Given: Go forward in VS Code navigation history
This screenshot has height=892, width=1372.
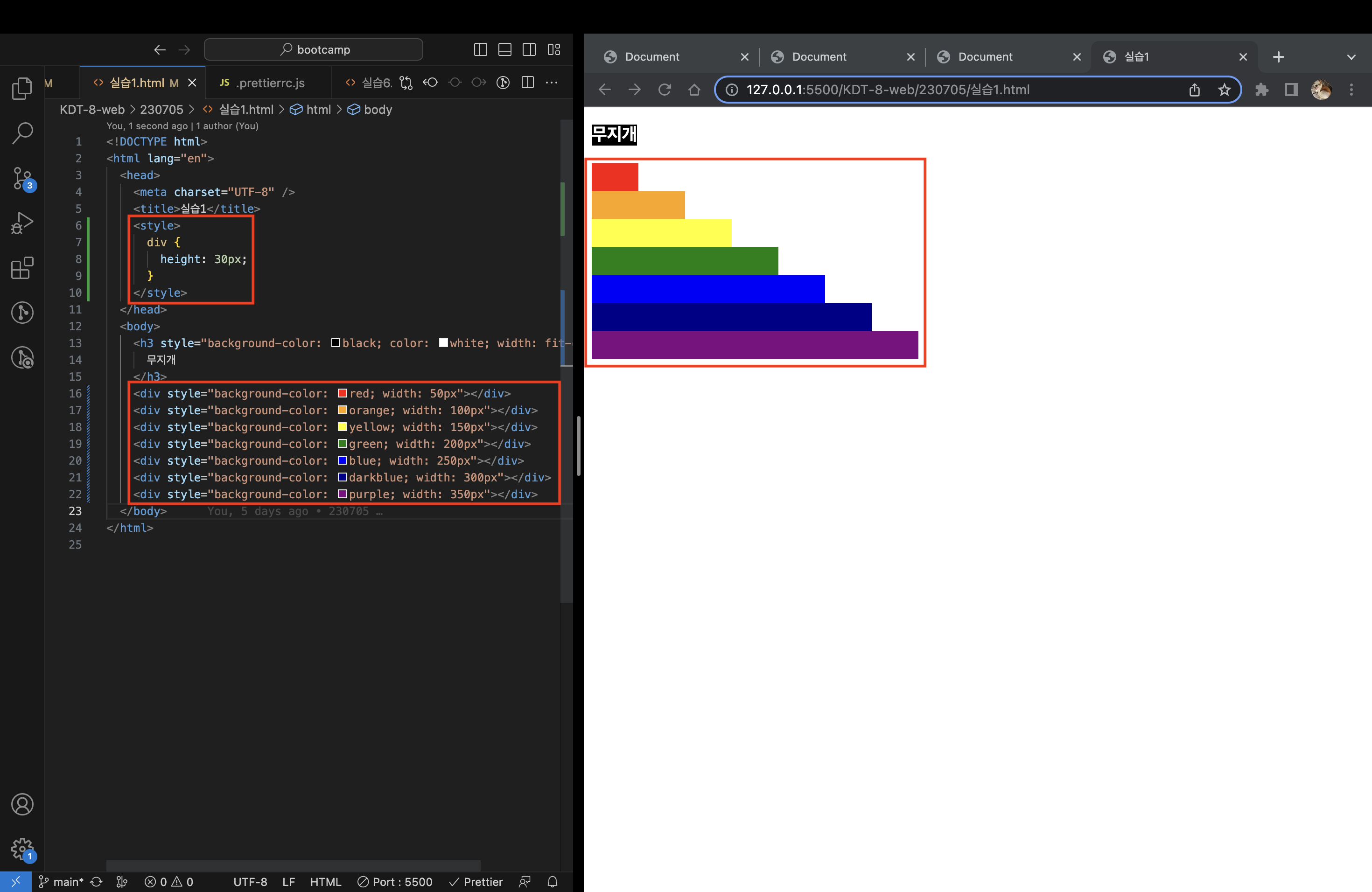Looking at the screenshot, I should [x=184, y=49].
